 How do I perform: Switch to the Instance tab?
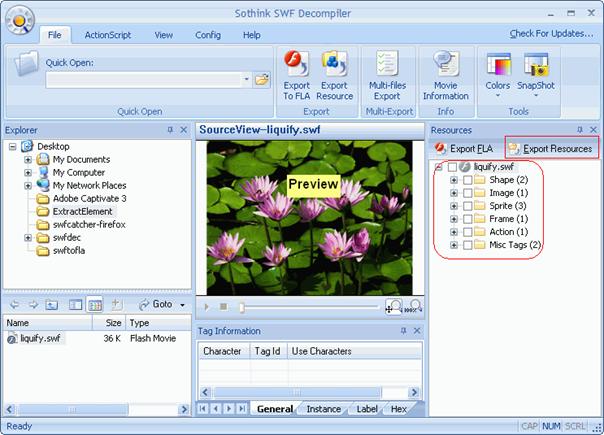323,409
